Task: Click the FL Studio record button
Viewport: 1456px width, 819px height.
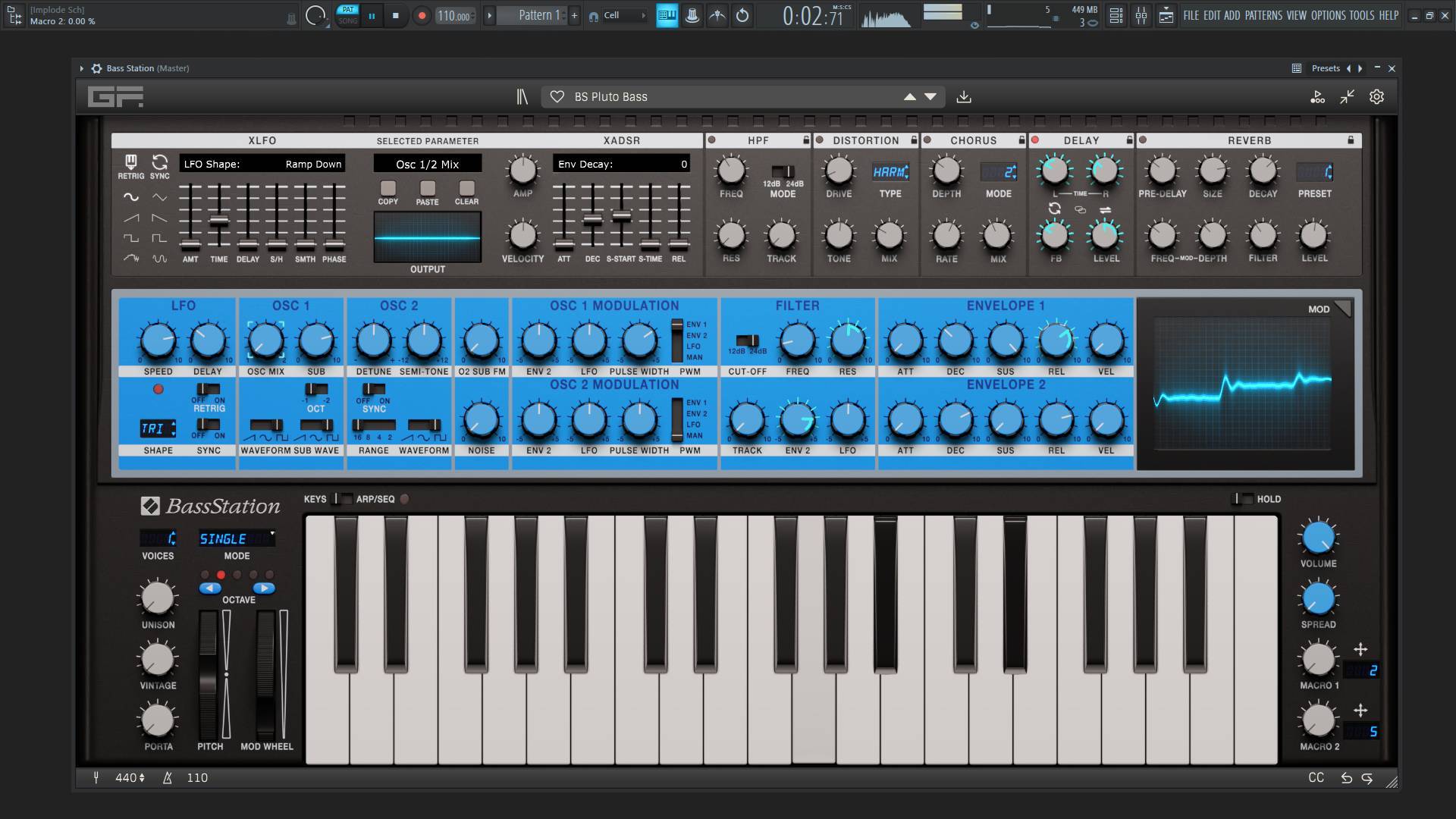Action: (422, 15)
